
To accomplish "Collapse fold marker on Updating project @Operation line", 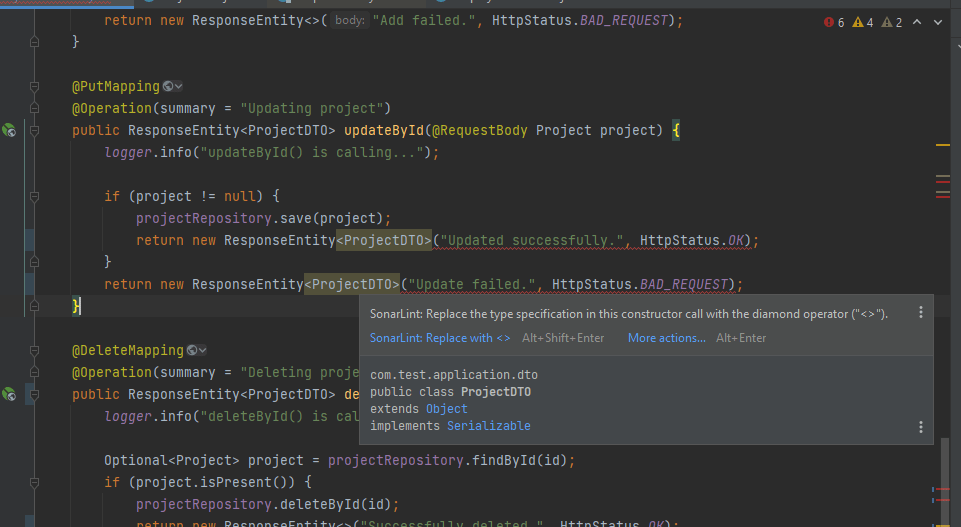I will (x=34, y=108).
